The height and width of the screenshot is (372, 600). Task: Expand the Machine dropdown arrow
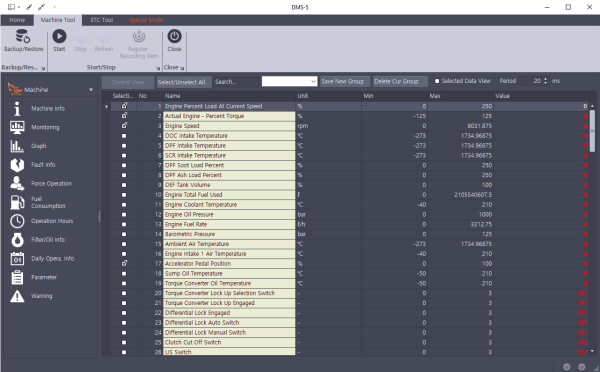point(91,90)
